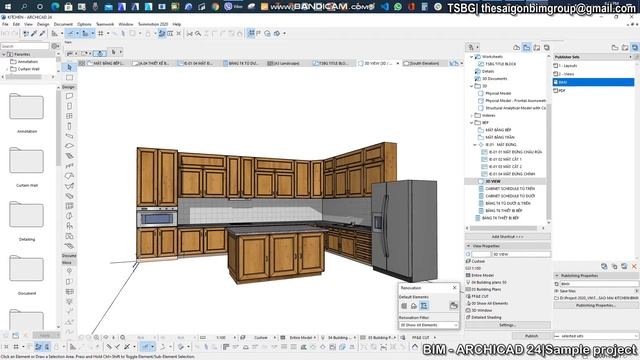Open the Help menu
Viewport: 640px width, 360px height.
(176, 24)
